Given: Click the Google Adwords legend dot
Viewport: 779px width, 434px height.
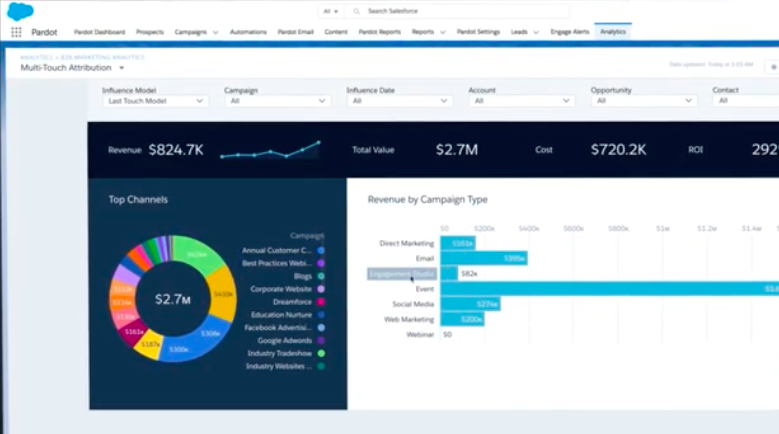Looking at the screenshot, I should tap(321, 341).
